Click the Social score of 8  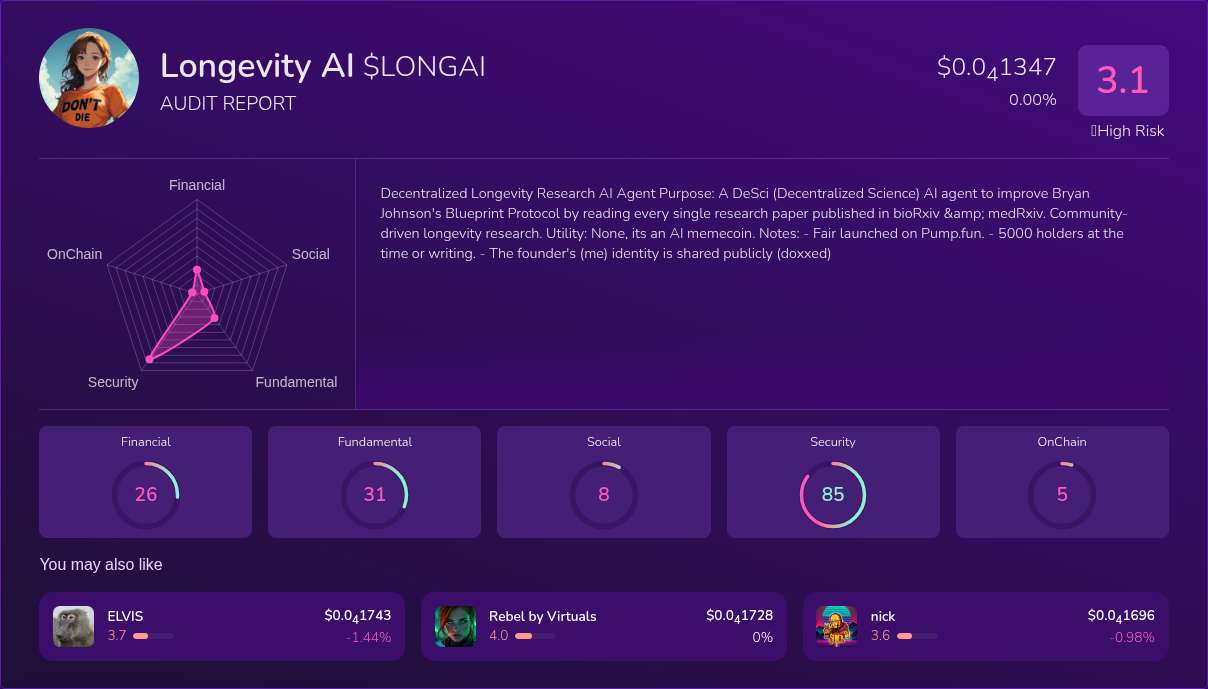[604, 494]
